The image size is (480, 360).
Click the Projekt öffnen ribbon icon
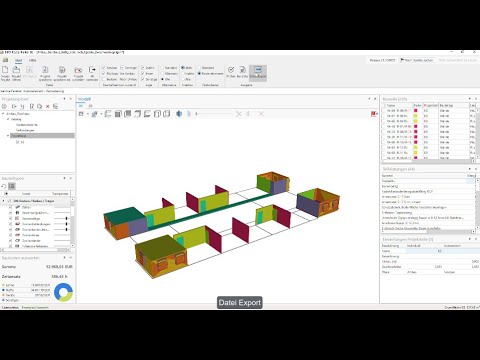pos(16,73)
